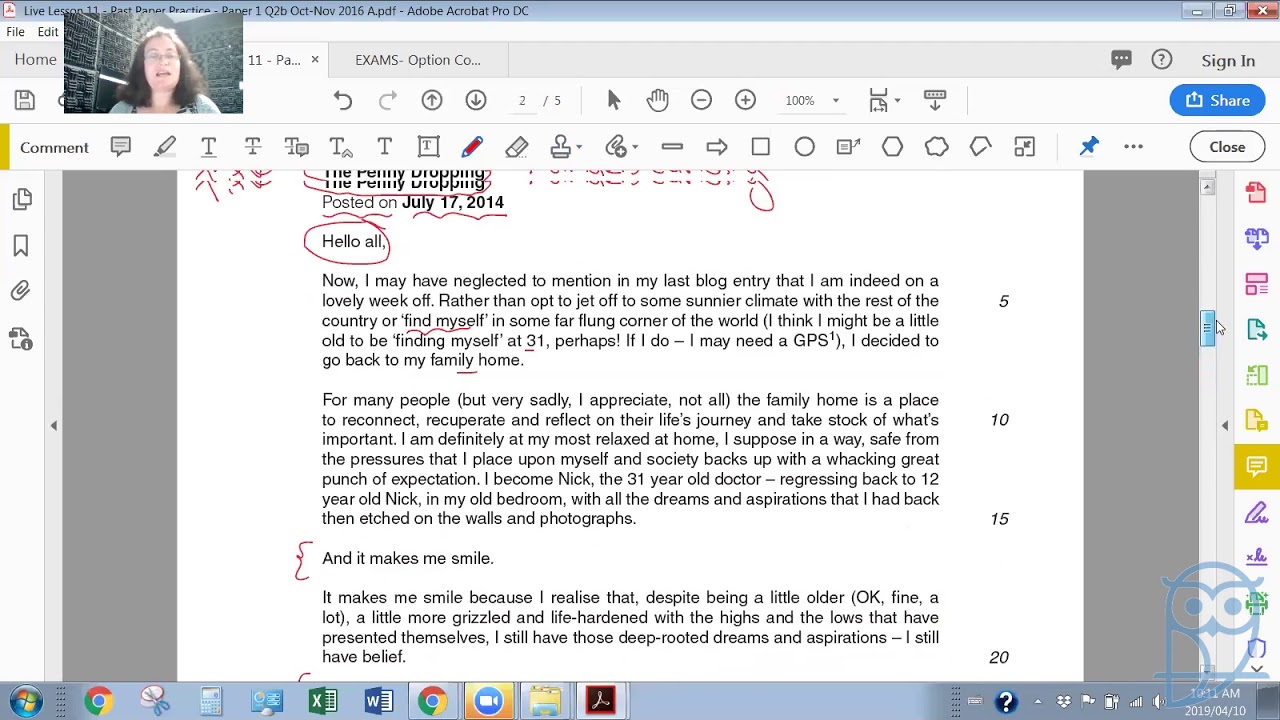
Task: Select the rectangle shape tool
Action: pos(761,147)
